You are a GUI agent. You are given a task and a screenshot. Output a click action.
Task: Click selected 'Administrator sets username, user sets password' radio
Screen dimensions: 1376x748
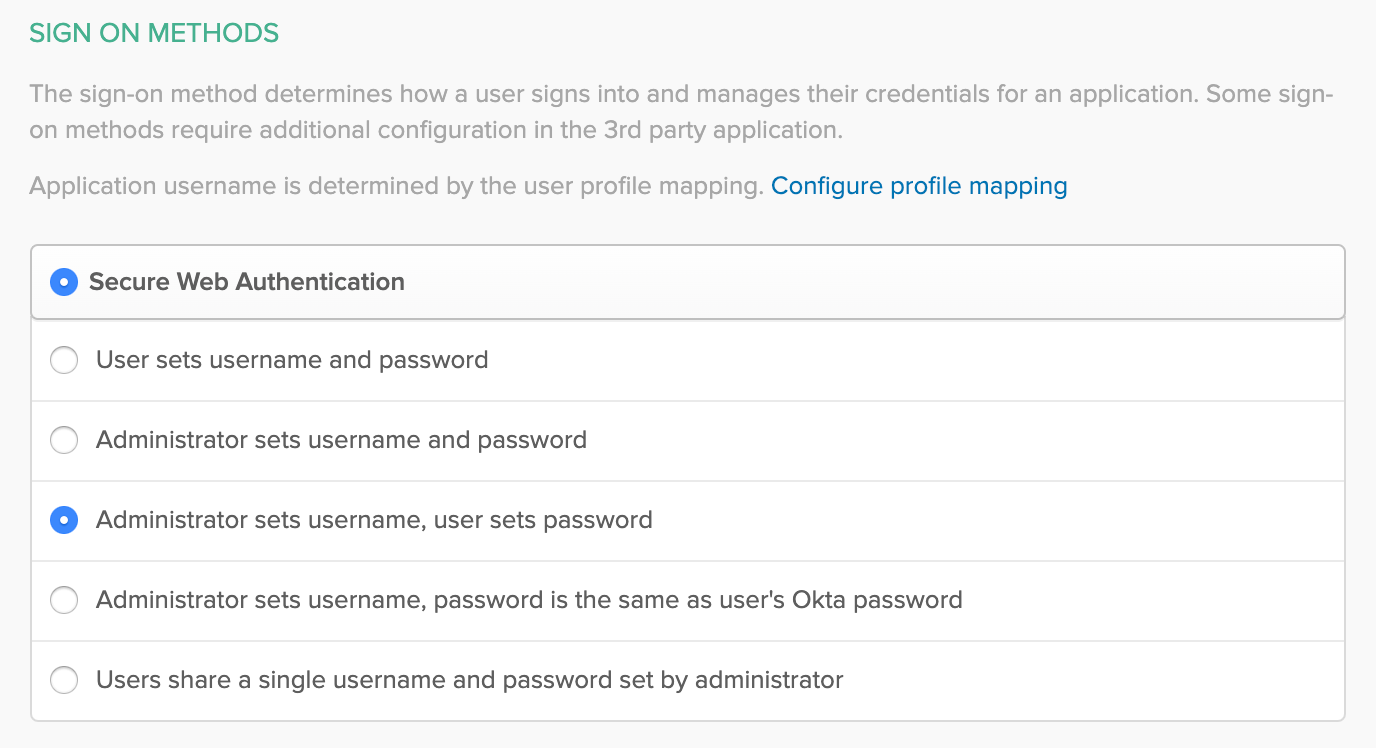pyautogui.click(x=64, y=520)
